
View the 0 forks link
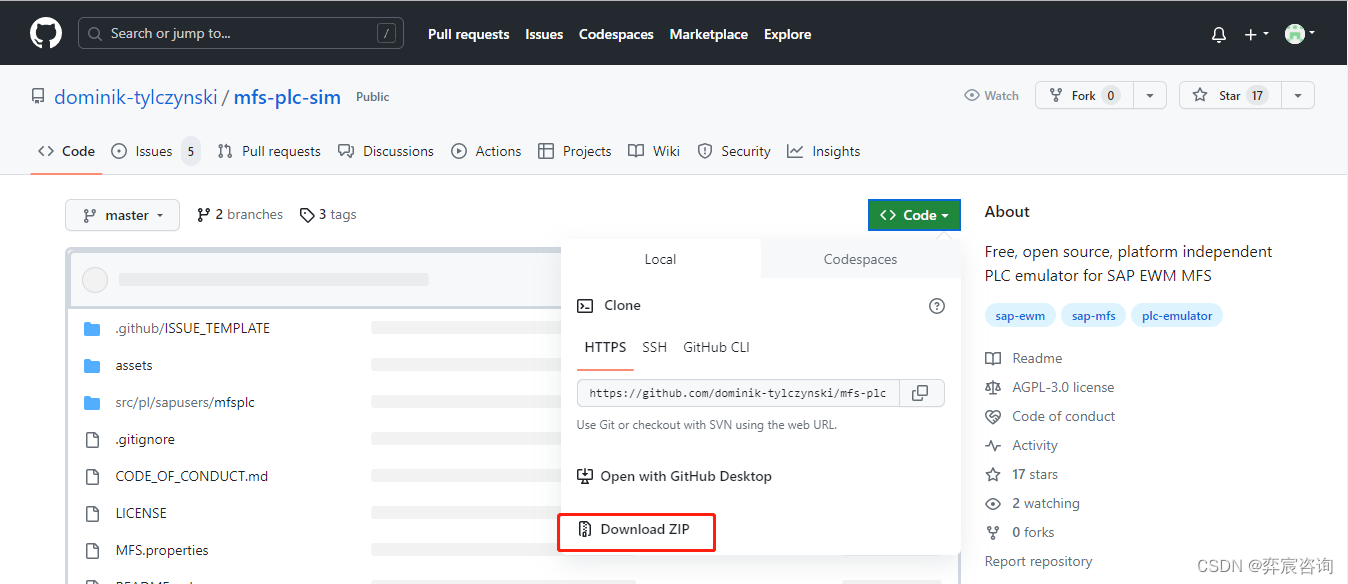1020,532
